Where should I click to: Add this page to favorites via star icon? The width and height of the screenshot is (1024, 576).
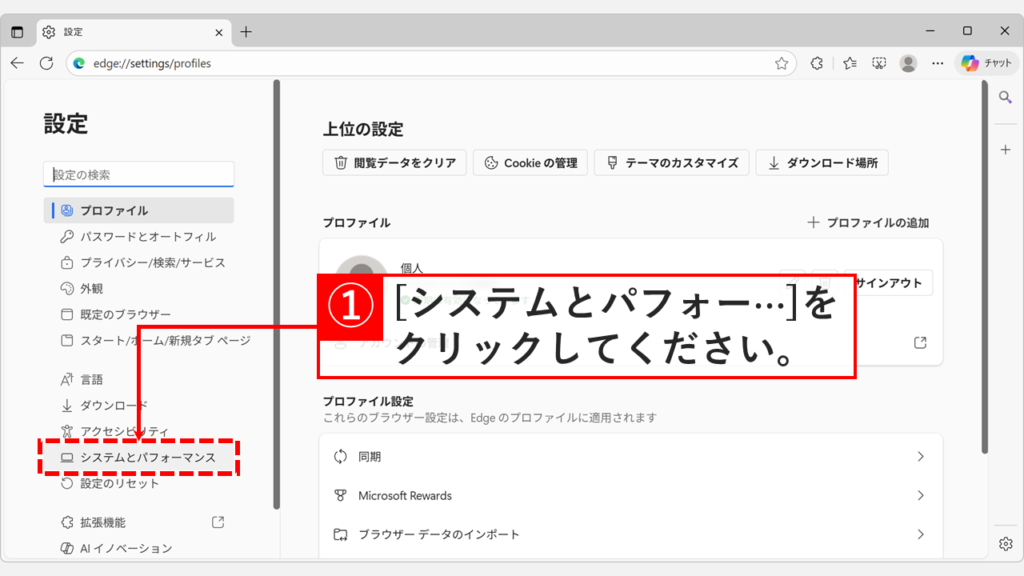tap(781, 62)
